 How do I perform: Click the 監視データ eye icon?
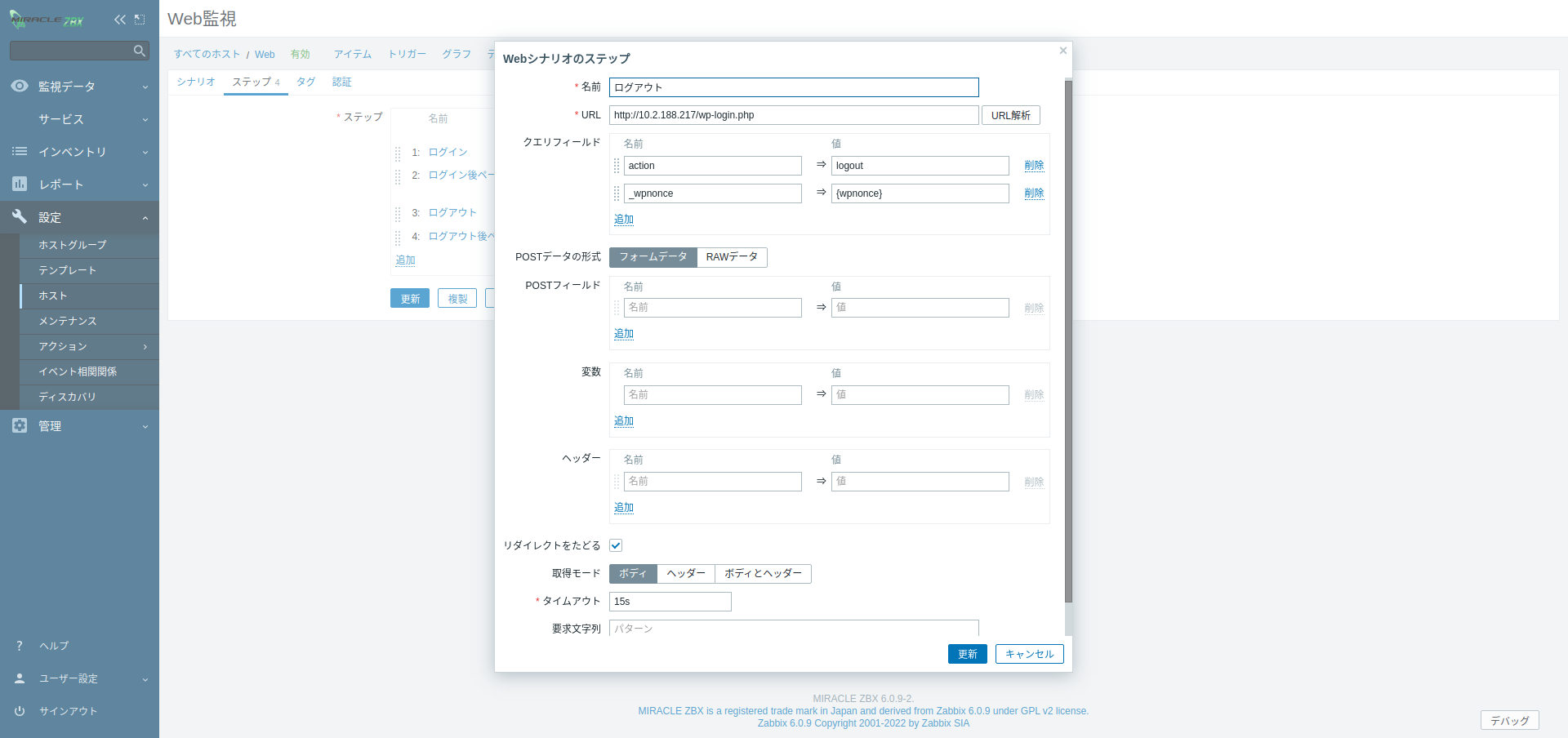click(20, 87)
